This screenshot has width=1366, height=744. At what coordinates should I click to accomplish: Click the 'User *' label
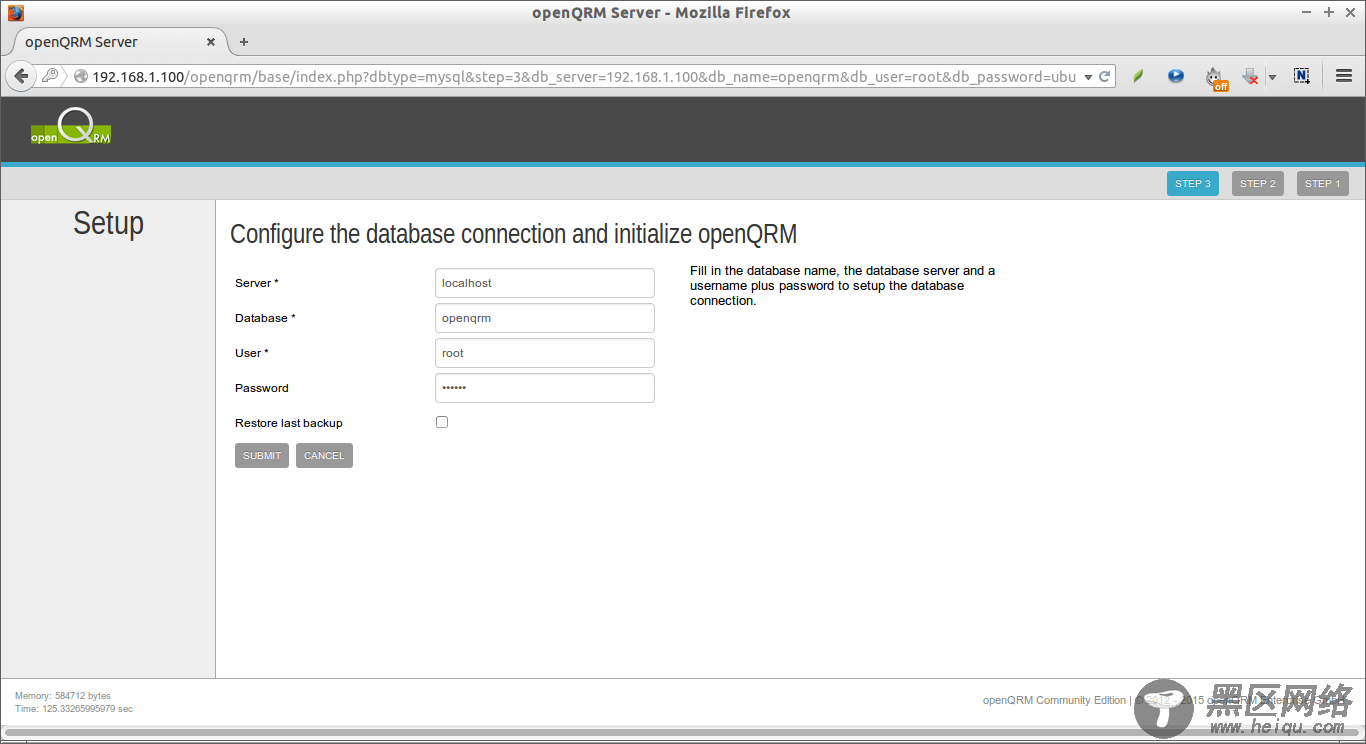[252, 353]
